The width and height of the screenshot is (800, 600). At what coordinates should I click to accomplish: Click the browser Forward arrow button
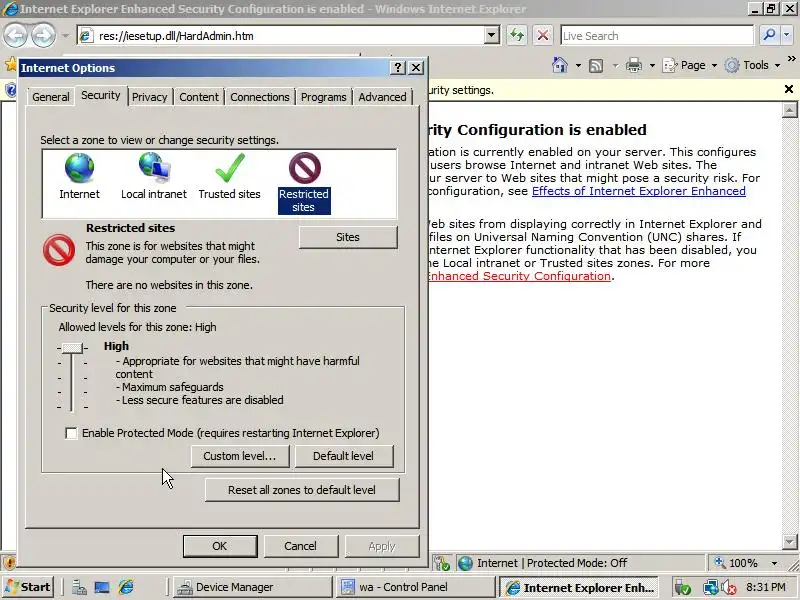[x=43, y=36]
